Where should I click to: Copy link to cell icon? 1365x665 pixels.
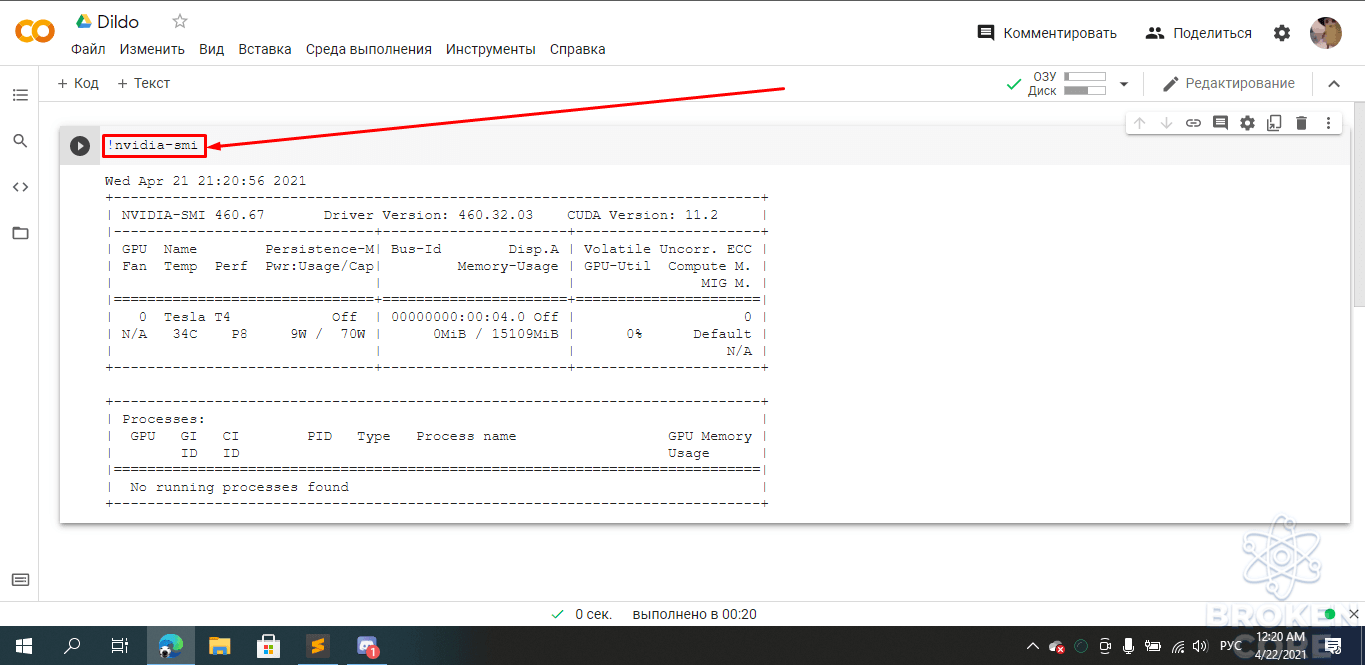pyautogui.click(x=1193, y=123)
